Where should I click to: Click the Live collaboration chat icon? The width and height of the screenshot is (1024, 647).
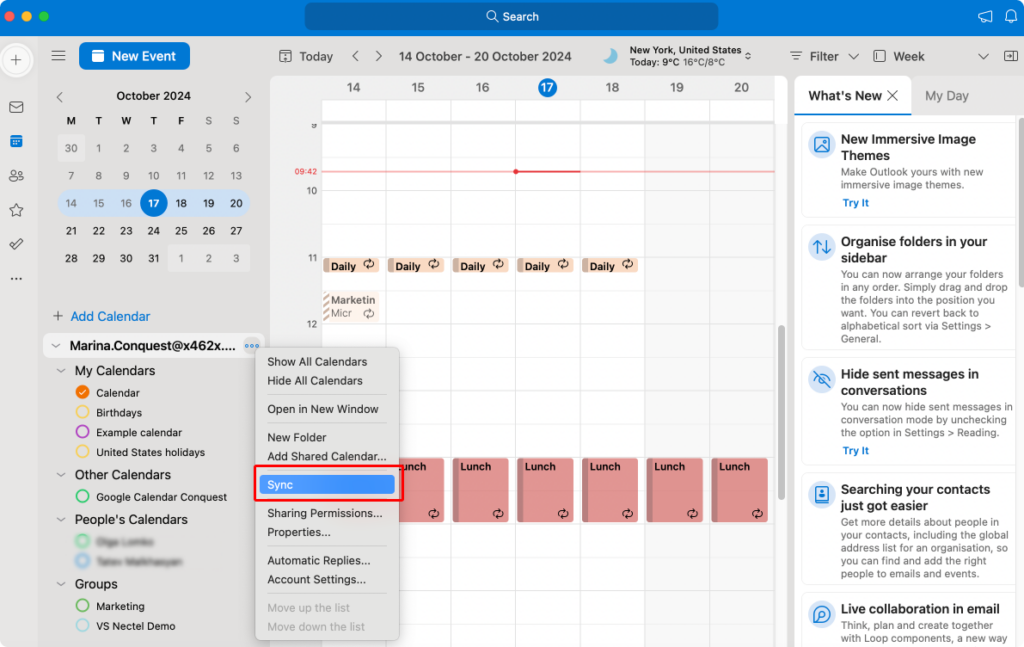(x=822, y=614)
